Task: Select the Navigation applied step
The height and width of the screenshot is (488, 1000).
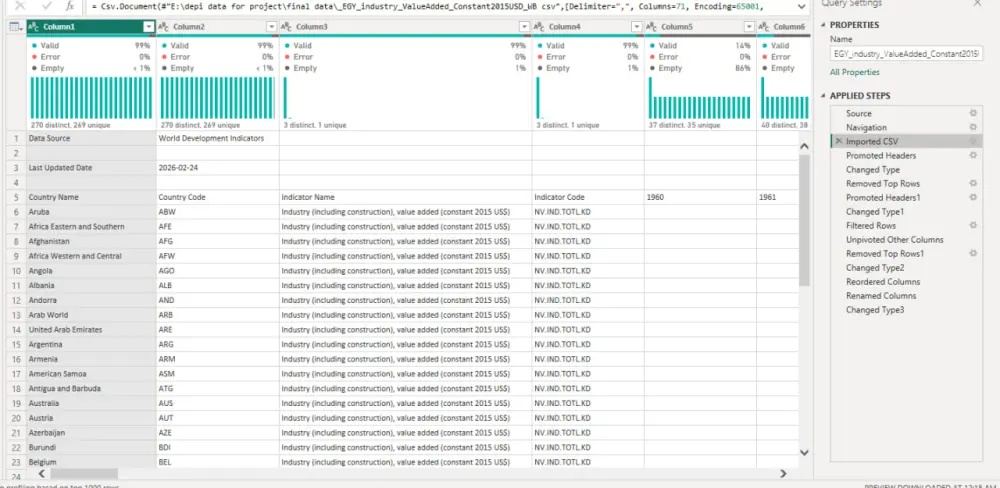Action: [866, 127]
